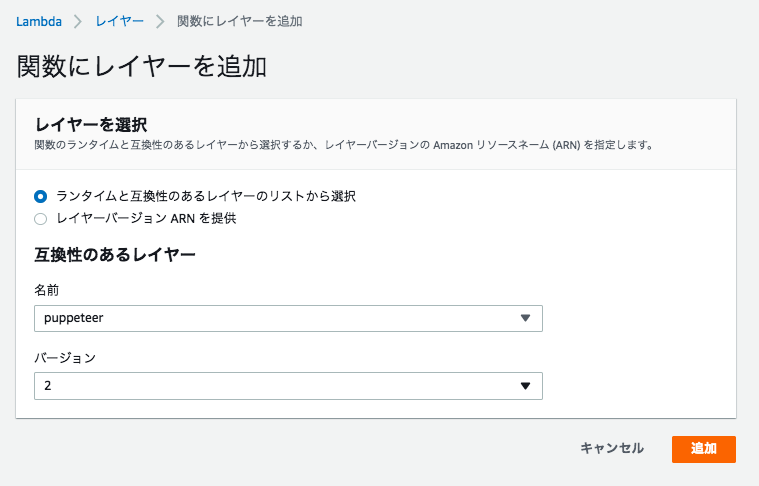Click the 互換性のあるレイヤー heading
This screenshot has height=486, width=759.
point(115,254)
